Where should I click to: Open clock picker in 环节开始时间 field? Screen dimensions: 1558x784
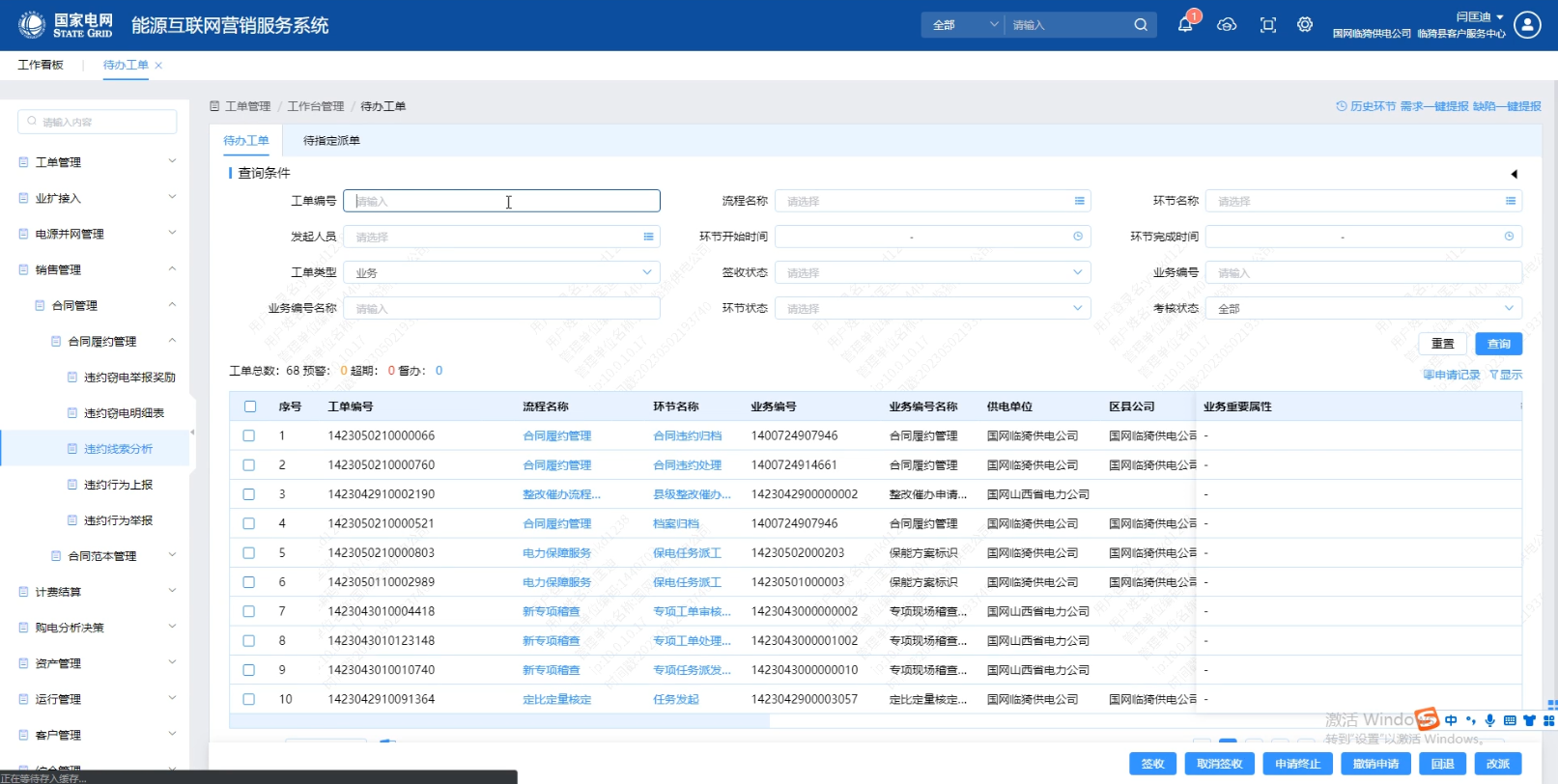(1078, 237)
